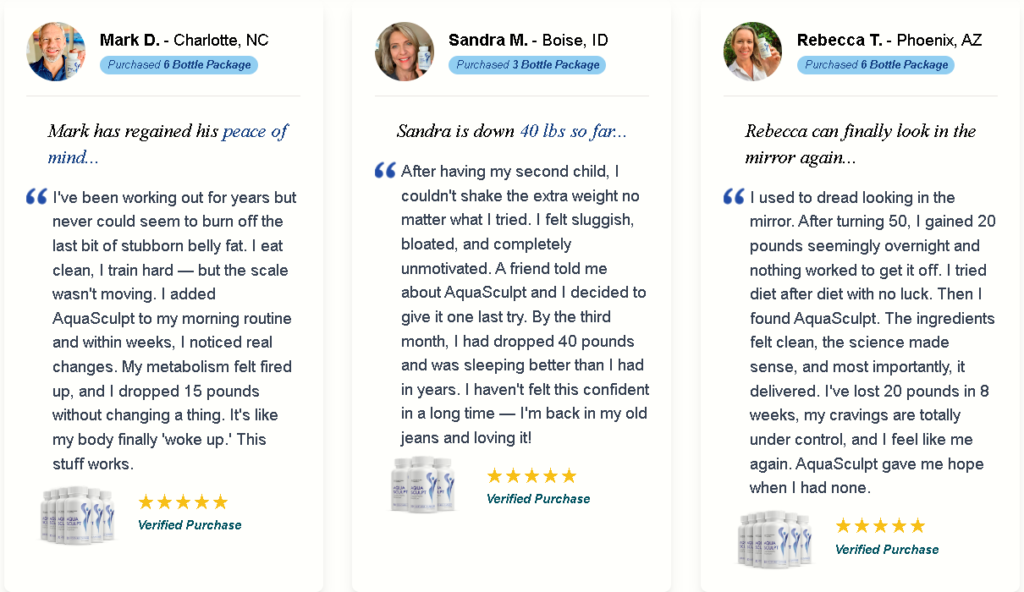The width and height of the screenshot is (1024, 592).
Task: Click the three-bottle image under Sandra's review
Action: pos(423,484)
